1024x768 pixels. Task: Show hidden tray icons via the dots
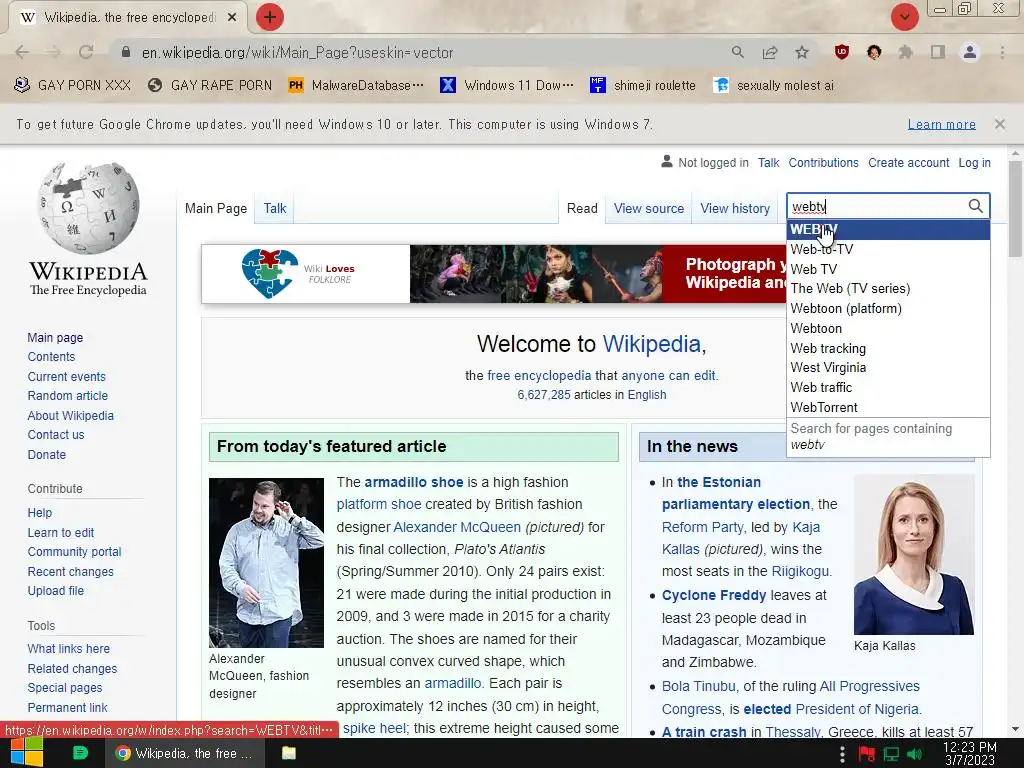click(x=842, y=754)
